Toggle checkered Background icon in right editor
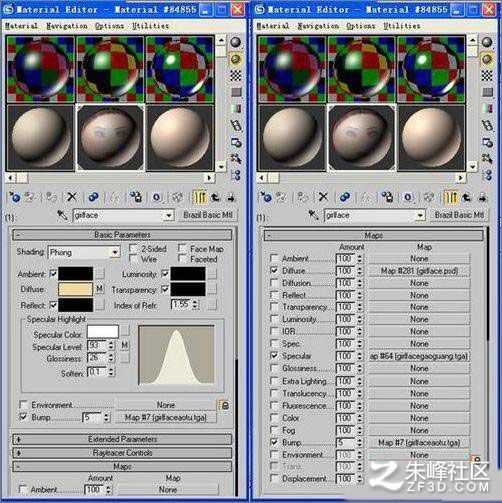This screenshot has width=502, height=503. coord(487,76)
